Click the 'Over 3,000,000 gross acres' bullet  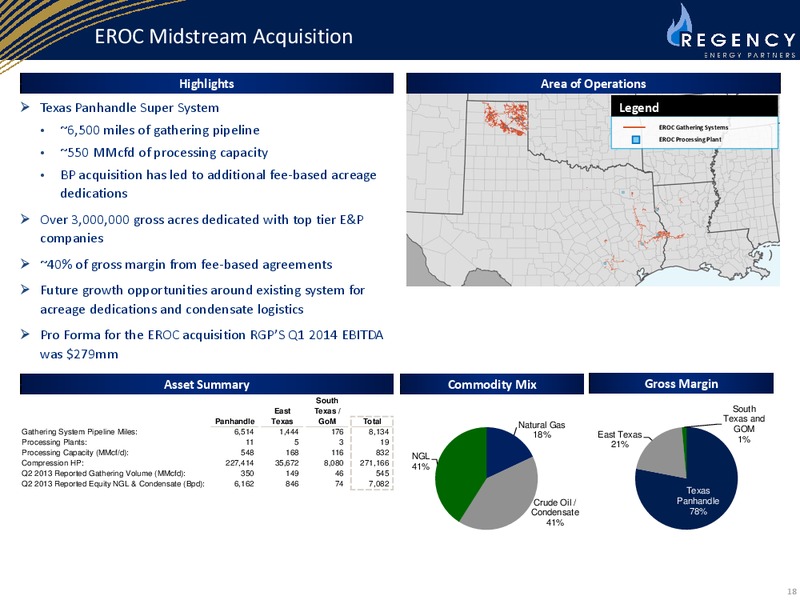[x=202, y=229]
